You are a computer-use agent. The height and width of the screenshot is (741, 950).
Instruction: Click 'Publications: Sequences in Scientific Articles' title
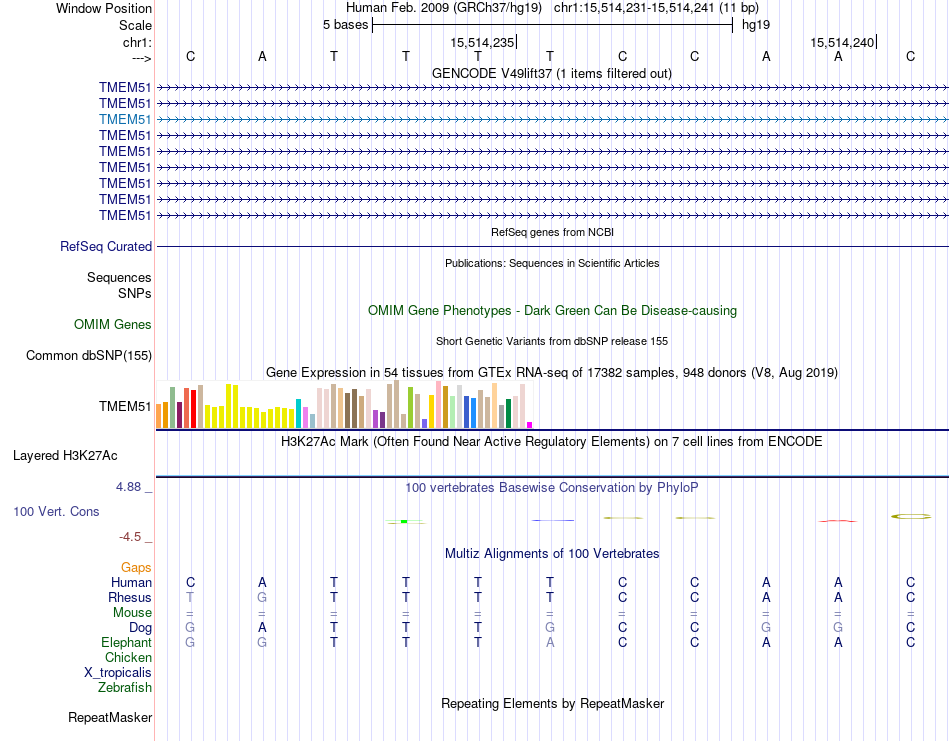click(552, 263)
